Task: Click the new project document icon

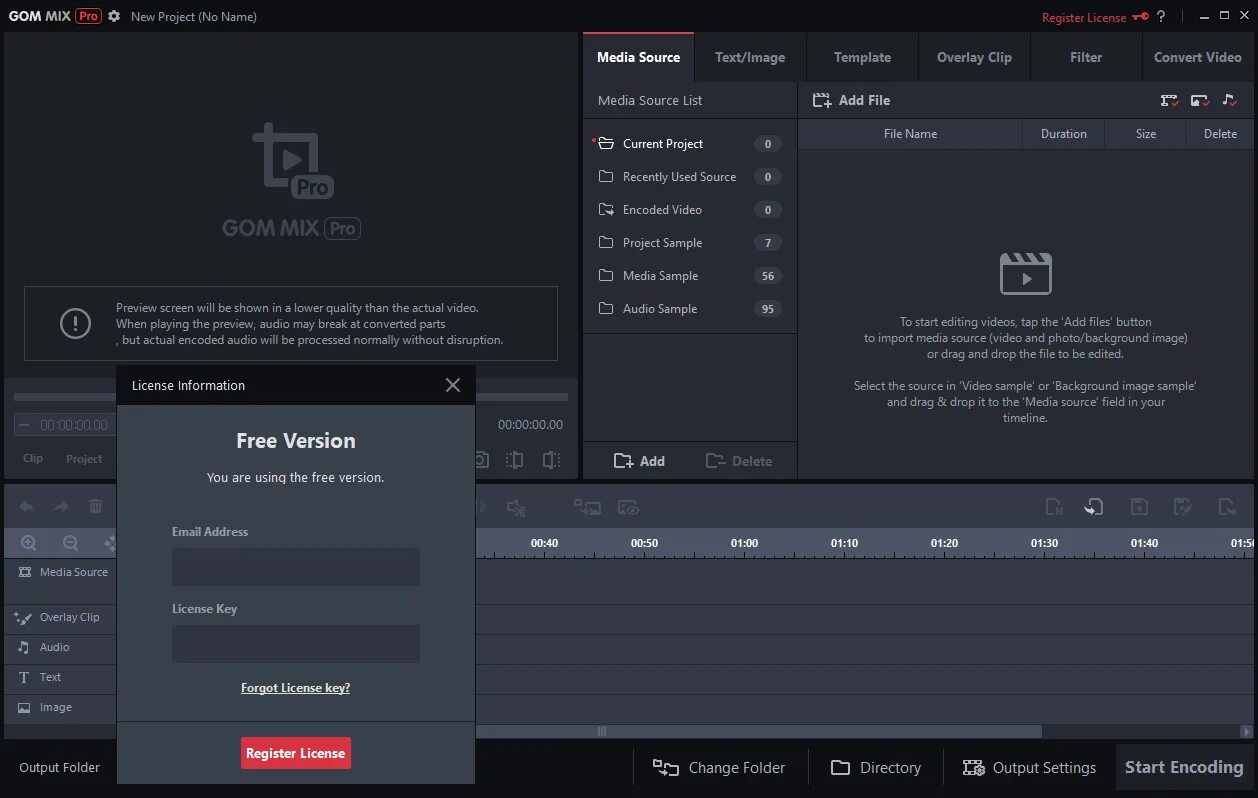Action: [1054, 507]
